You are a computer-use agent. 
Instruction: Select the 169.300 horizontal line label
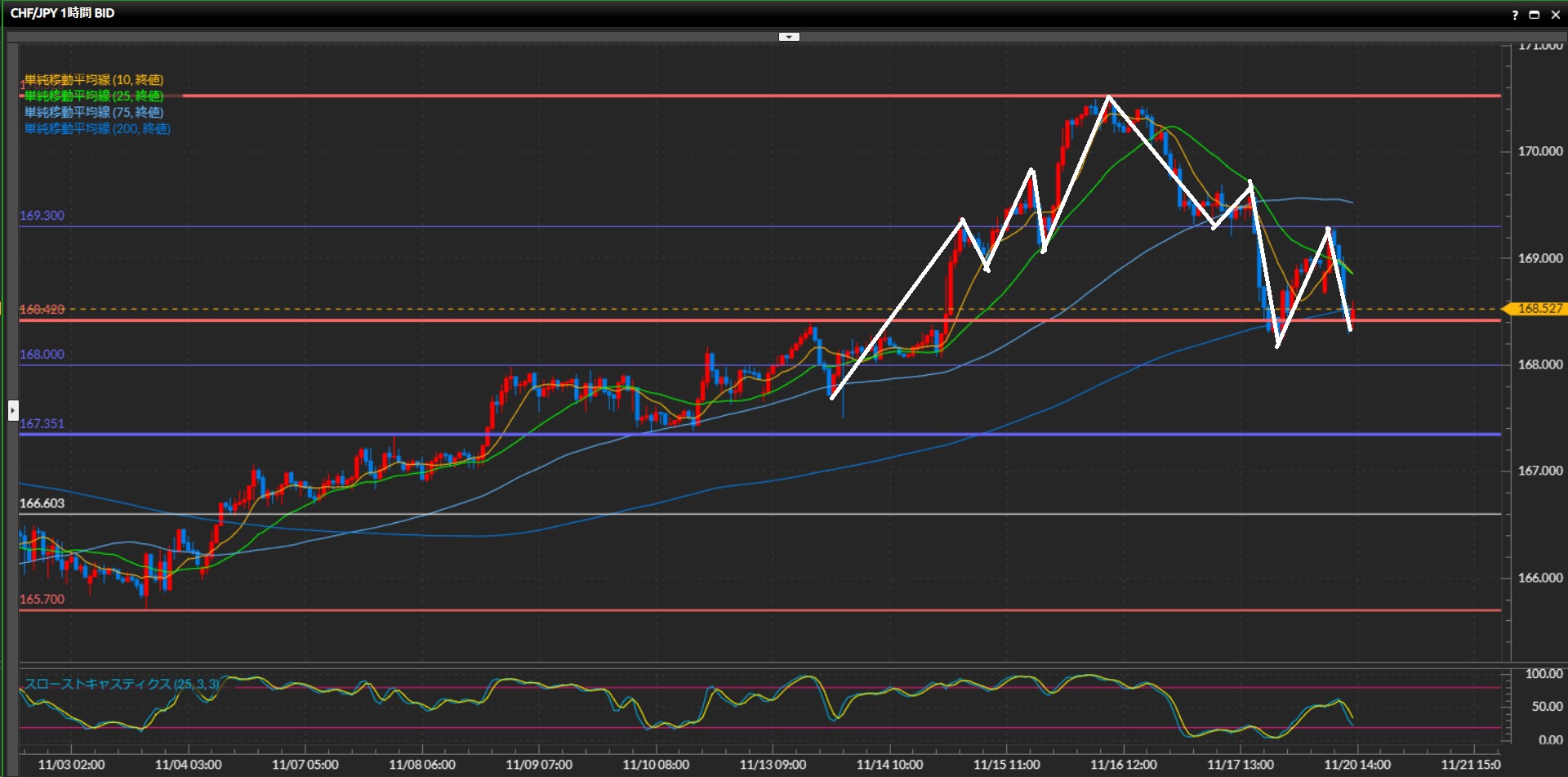coord(42,216)
